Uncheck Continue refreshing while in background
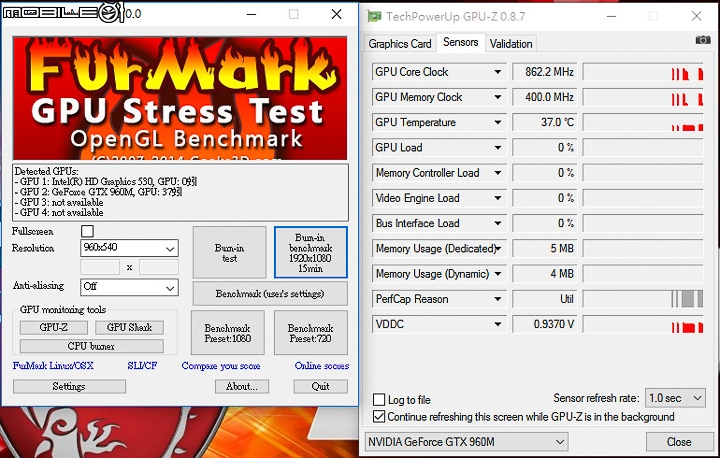 [379, 417]
